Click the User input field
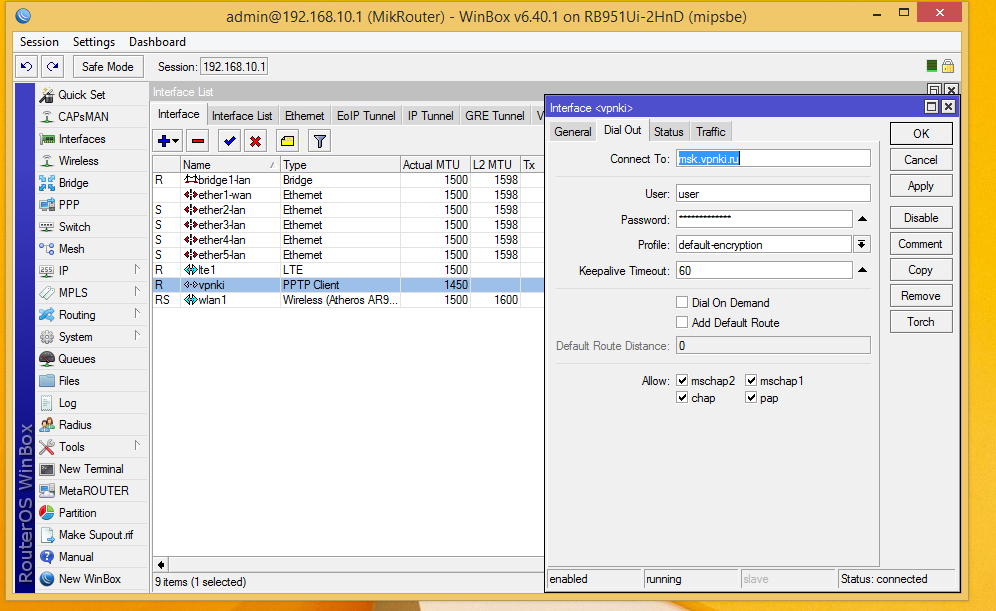The width and height of the screenshot is (996, 611). point(773,194)
